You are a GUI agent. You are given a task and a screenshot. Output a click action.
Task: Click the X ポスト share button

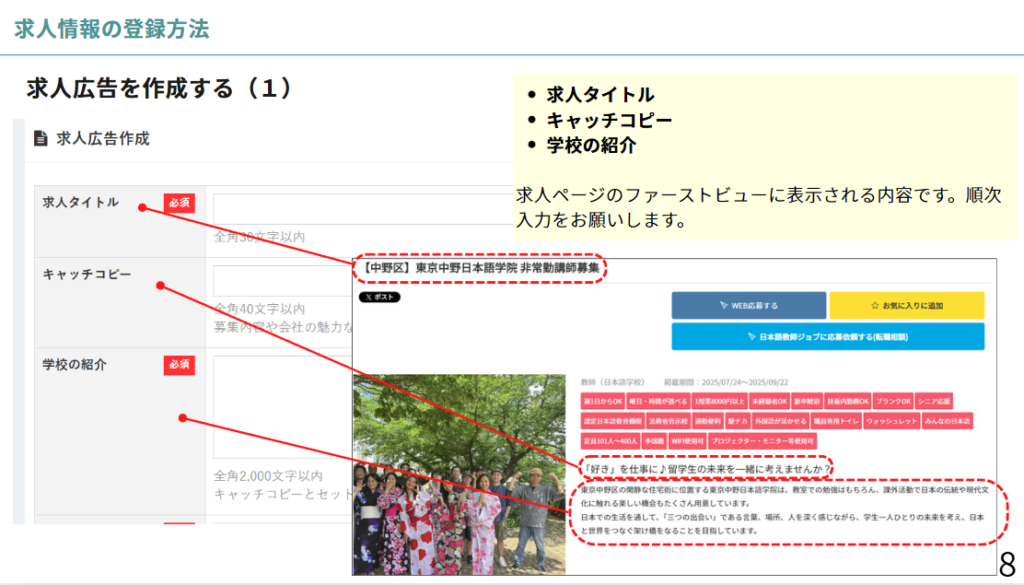(x=380, y=297)
